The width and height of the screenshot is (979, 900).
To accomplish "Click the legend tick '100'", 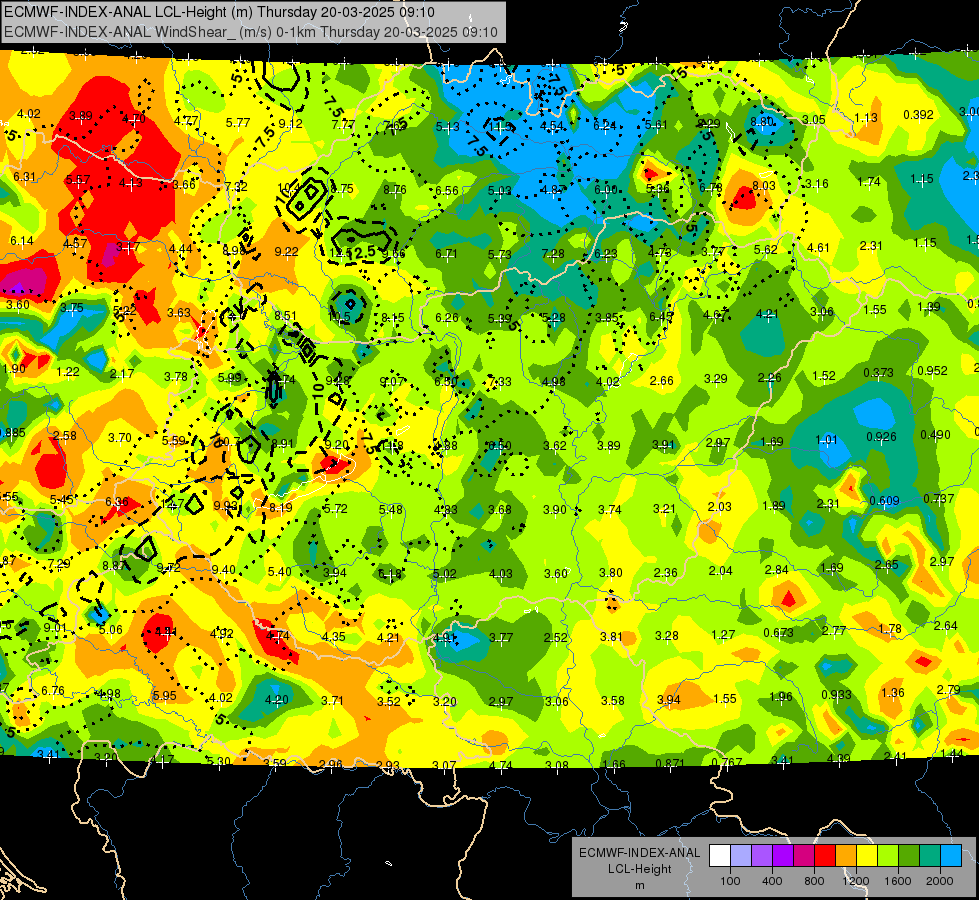I will 730,881.
